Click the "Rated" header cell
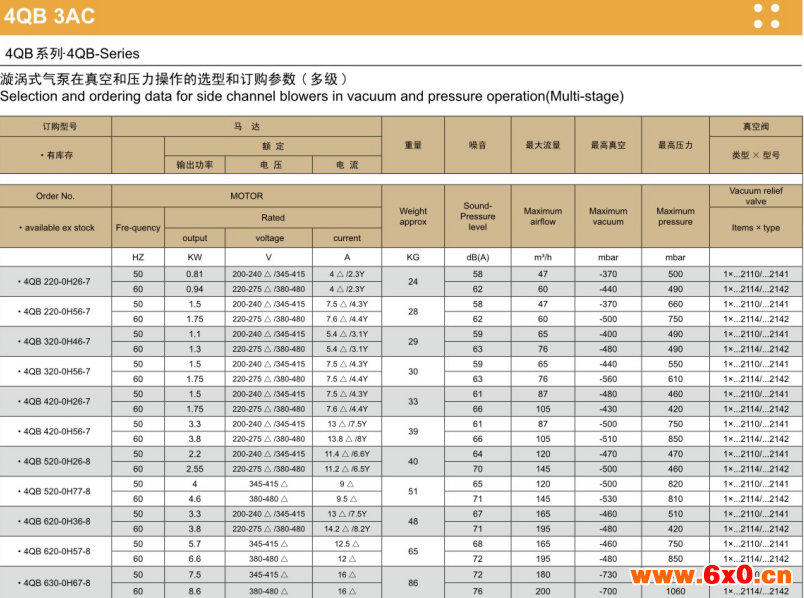 [x=273, y=217]
